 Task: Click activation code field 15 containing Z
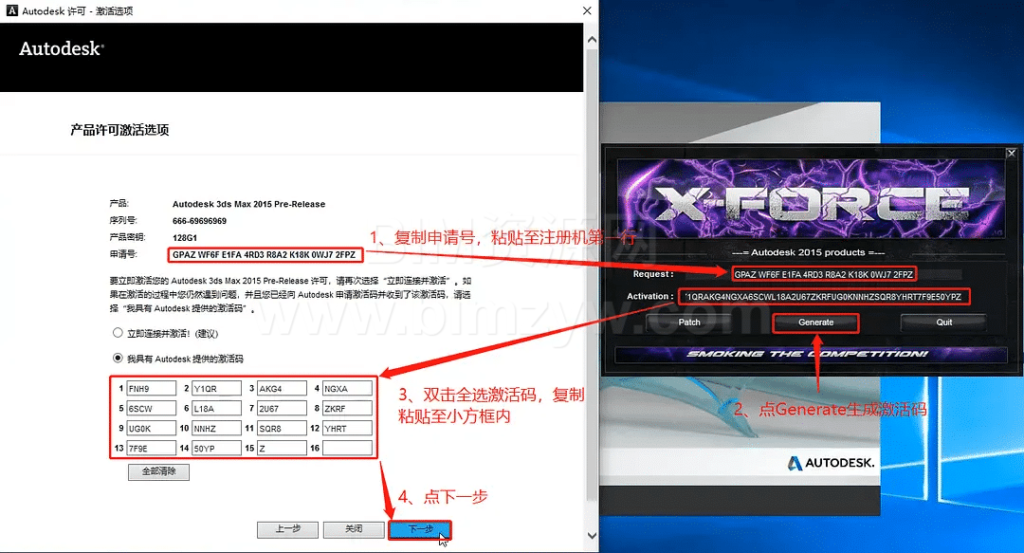click(281, 448)
